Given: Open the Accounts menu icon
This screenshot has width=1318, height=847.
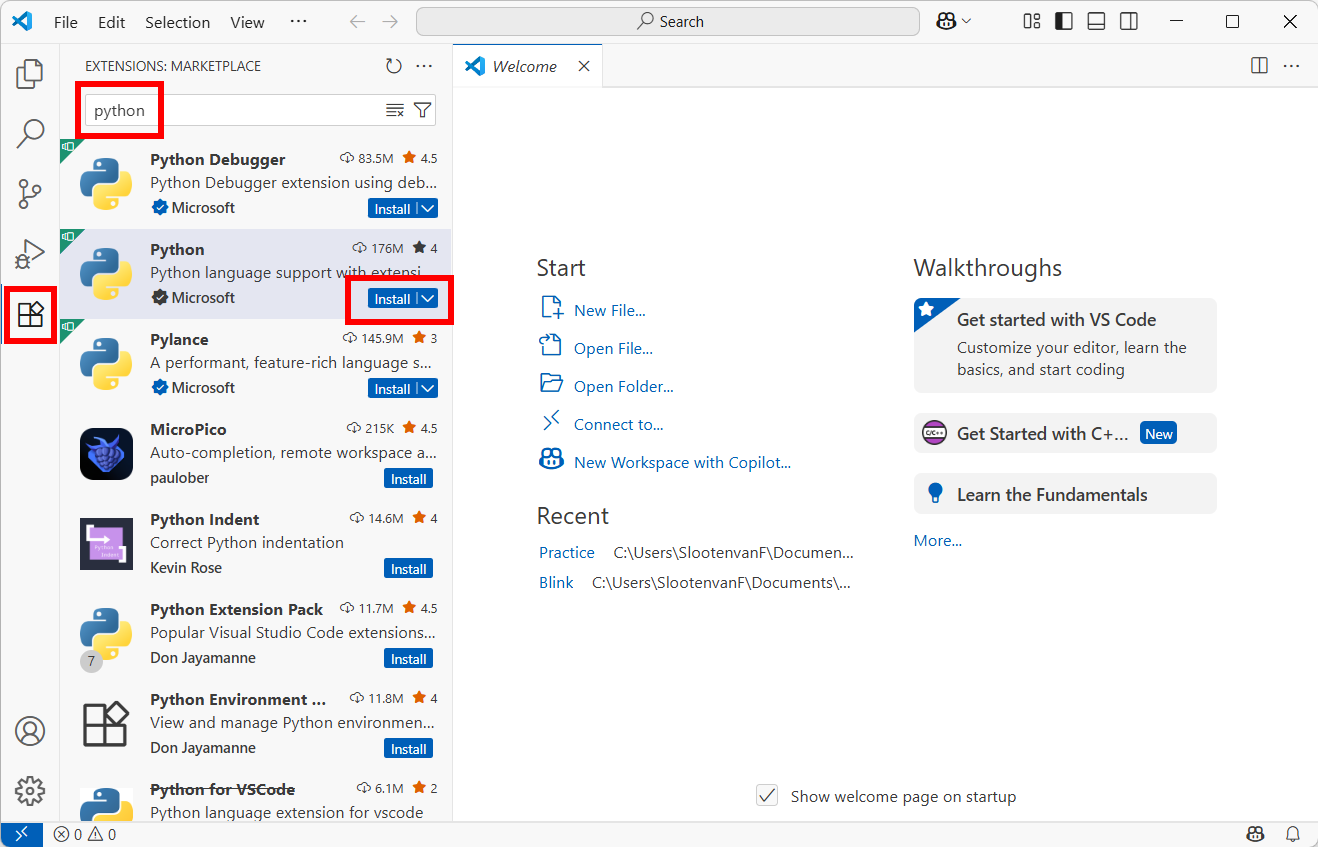Looking at the screenshot, I should point(30,731).
